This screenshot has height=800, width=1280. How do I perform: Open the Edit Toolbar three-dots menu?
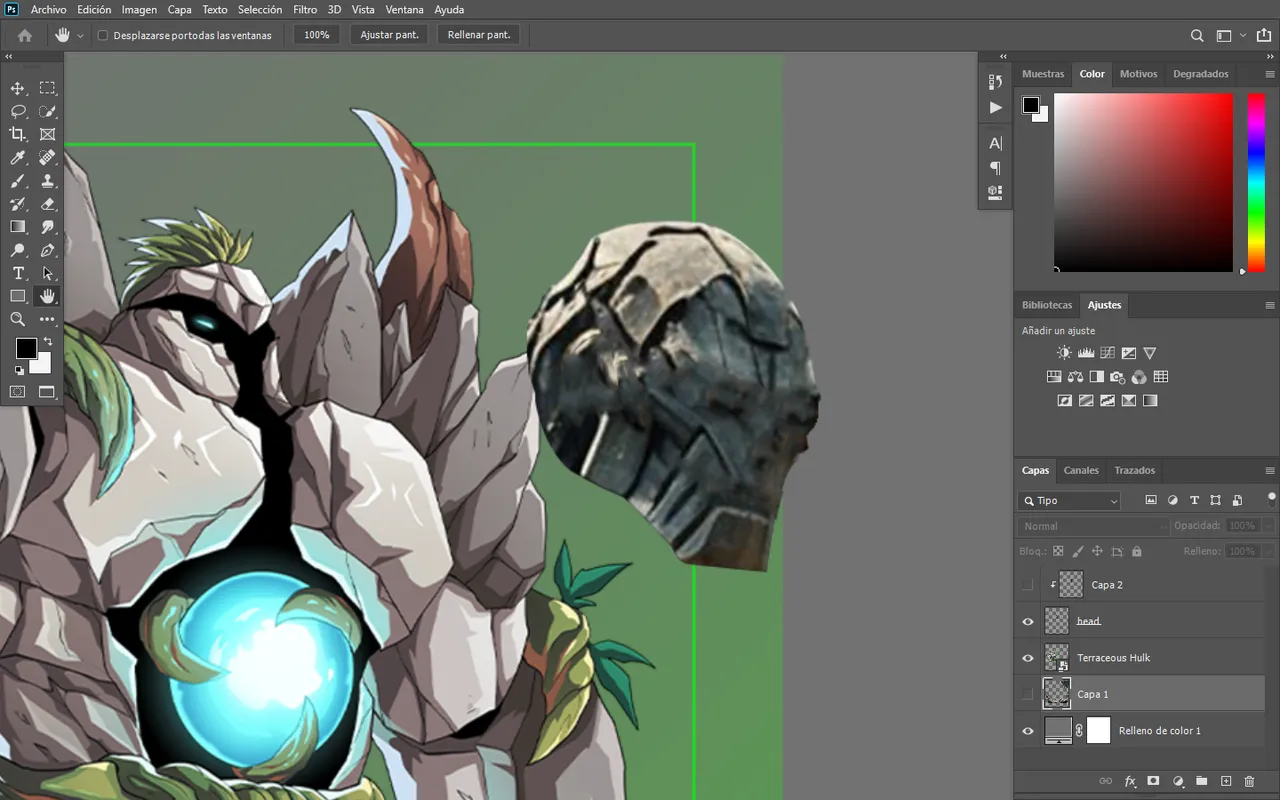coord(47,319)
